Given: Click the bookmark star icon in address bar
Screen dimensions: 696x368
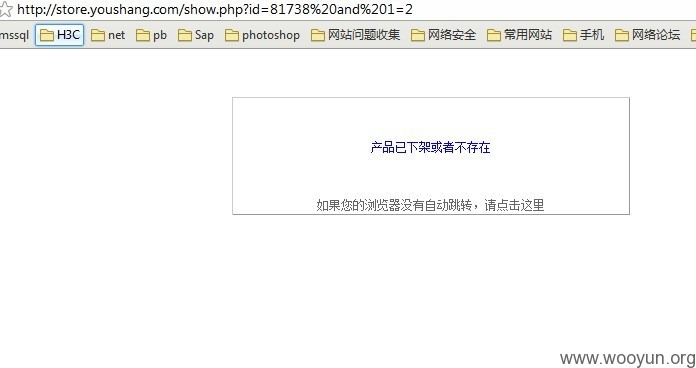Looking at the screenshot, I should (5, 9).
